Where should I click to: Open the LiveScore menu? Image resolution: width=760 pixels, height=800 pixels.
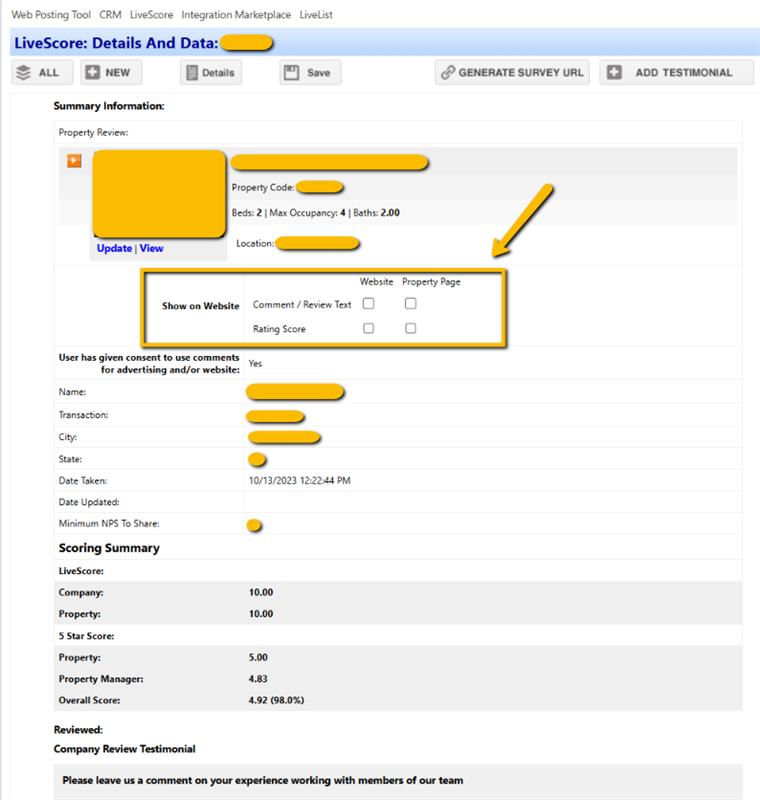tap(151, 15)
